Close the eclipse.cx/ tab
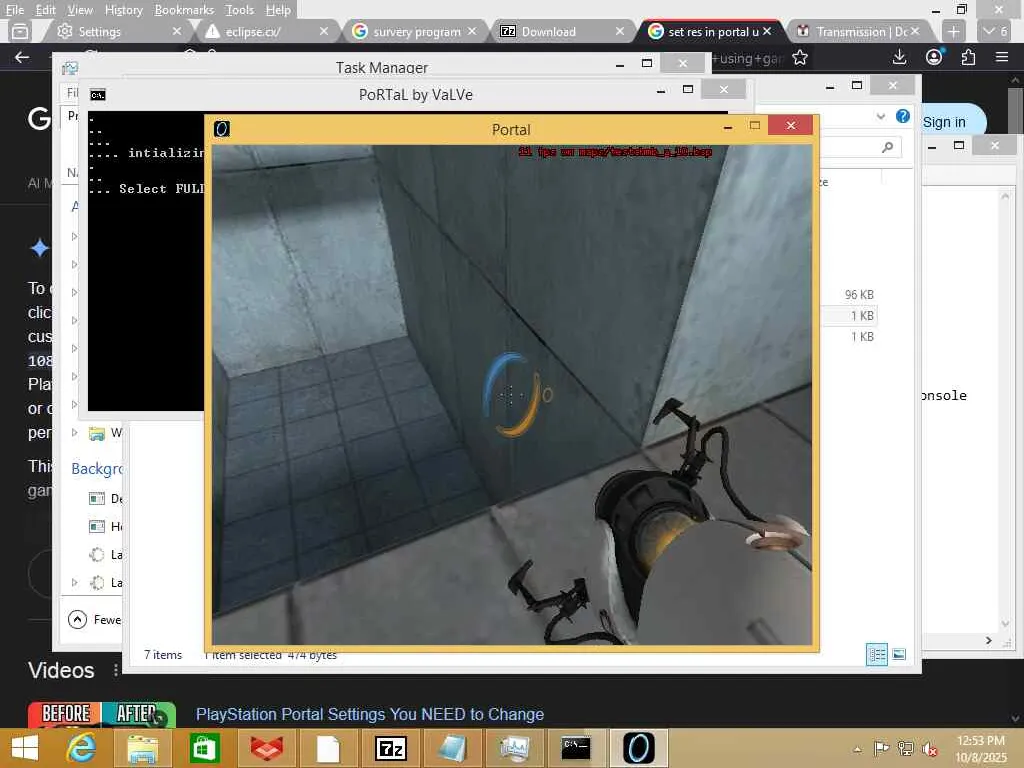Image resolution: width=1024 pixels, height=768 pixels. [x=323, y=31]
